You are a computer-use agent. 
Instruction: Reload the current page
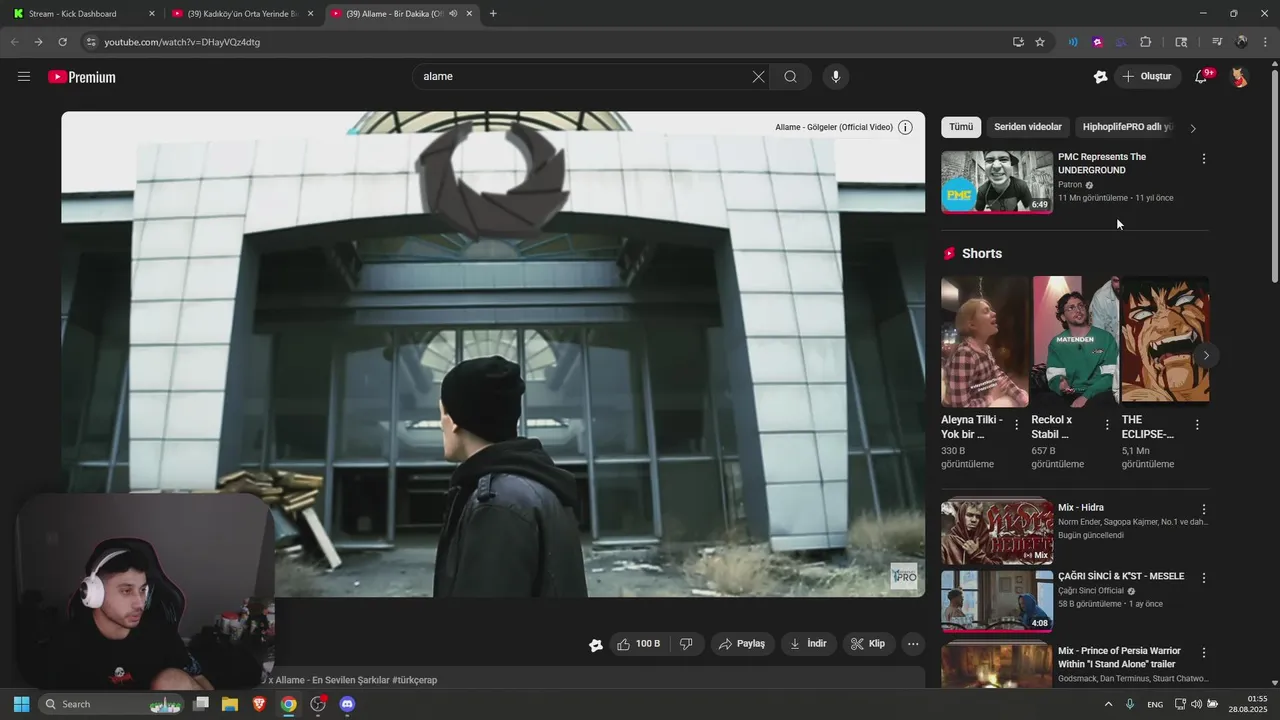point(62,42)
